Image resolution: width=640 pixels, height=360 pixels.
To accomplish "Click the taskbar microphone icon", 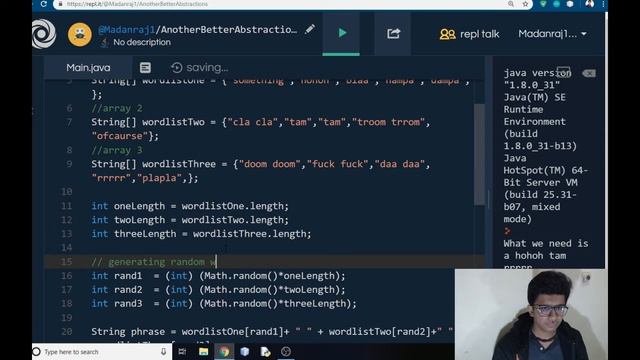I will coord(163,351).
